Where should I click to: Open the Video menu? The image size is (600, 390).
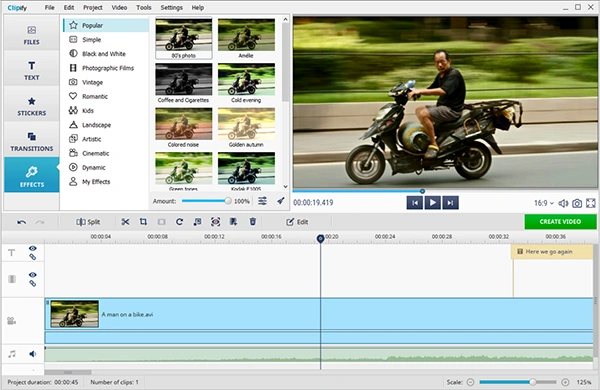click(x=119, y=7)
